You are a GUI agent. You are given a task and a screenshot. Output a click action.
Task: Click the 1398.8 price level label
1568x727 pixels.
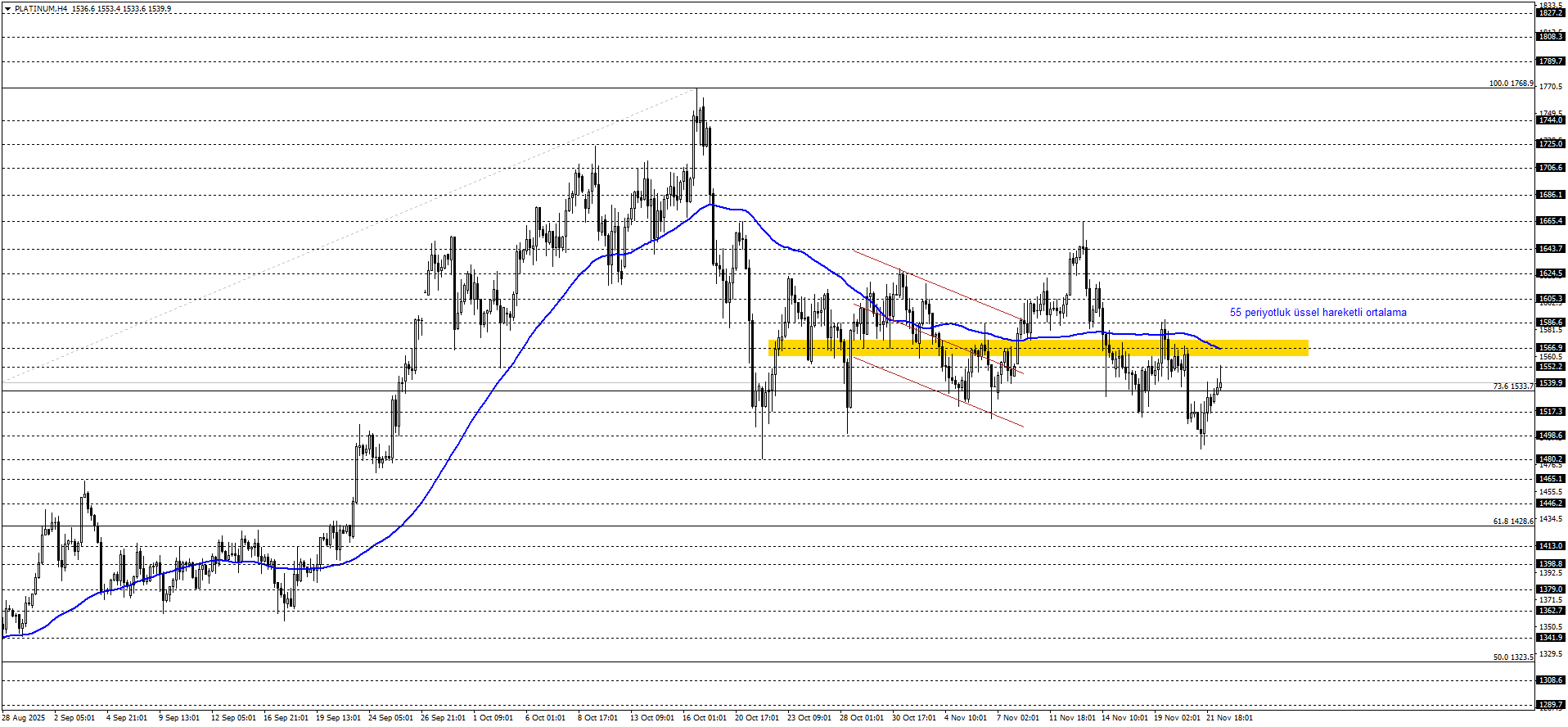(x=1550, y=564)
